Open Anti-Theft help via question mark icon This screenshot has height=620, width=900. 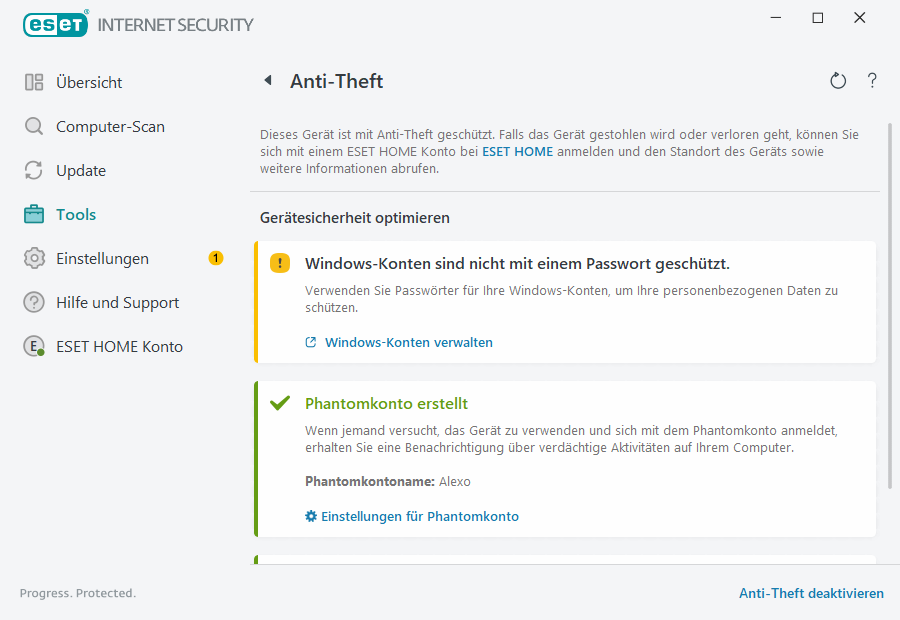[872, 81]
